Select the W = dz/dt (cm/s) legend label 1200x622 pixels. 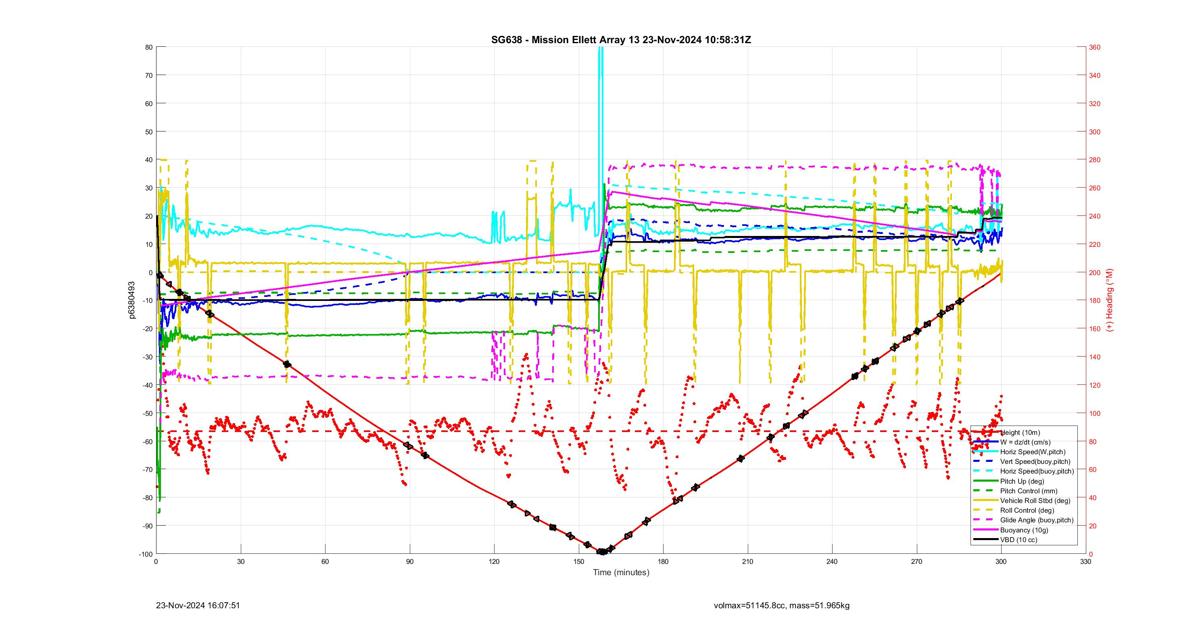[x=1026, y=442]
